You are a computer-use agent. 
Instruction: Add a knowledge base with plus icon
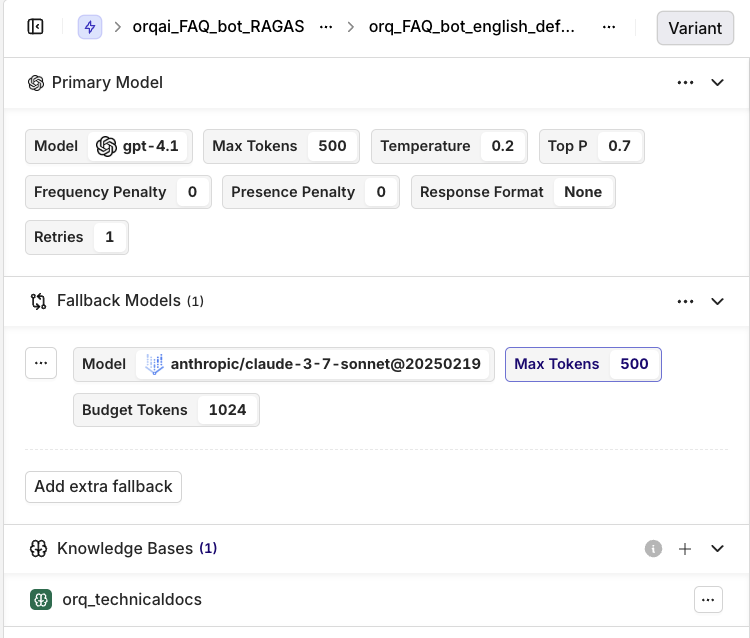tap(685, 549)
